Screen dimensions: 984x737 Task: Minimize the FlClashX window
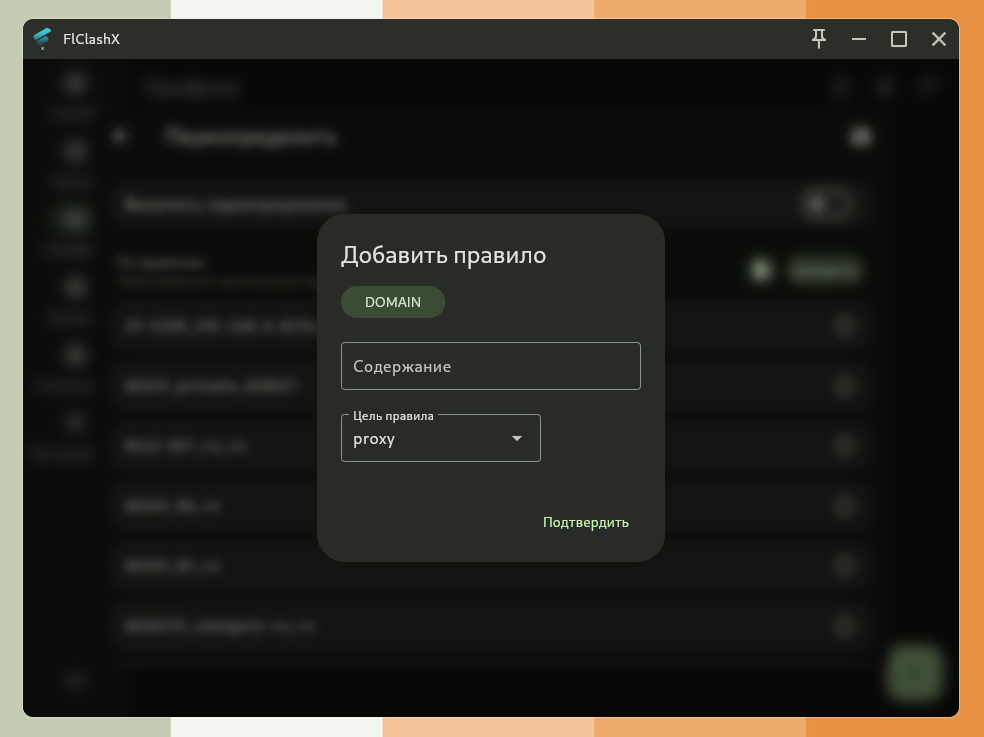(x=859, y=39)
